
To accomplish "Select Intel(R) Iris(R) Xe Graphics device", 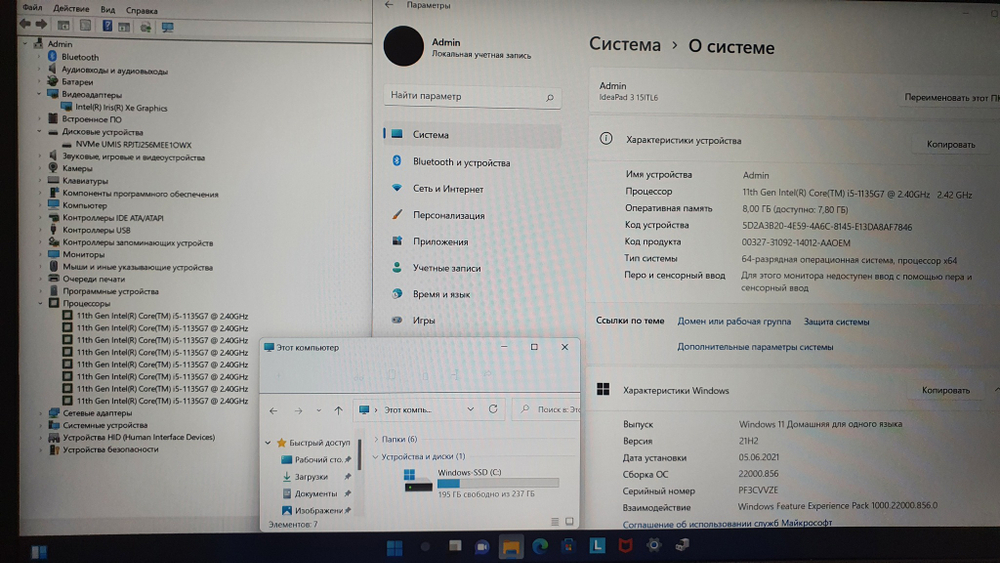I will click(x=121, y=108).
